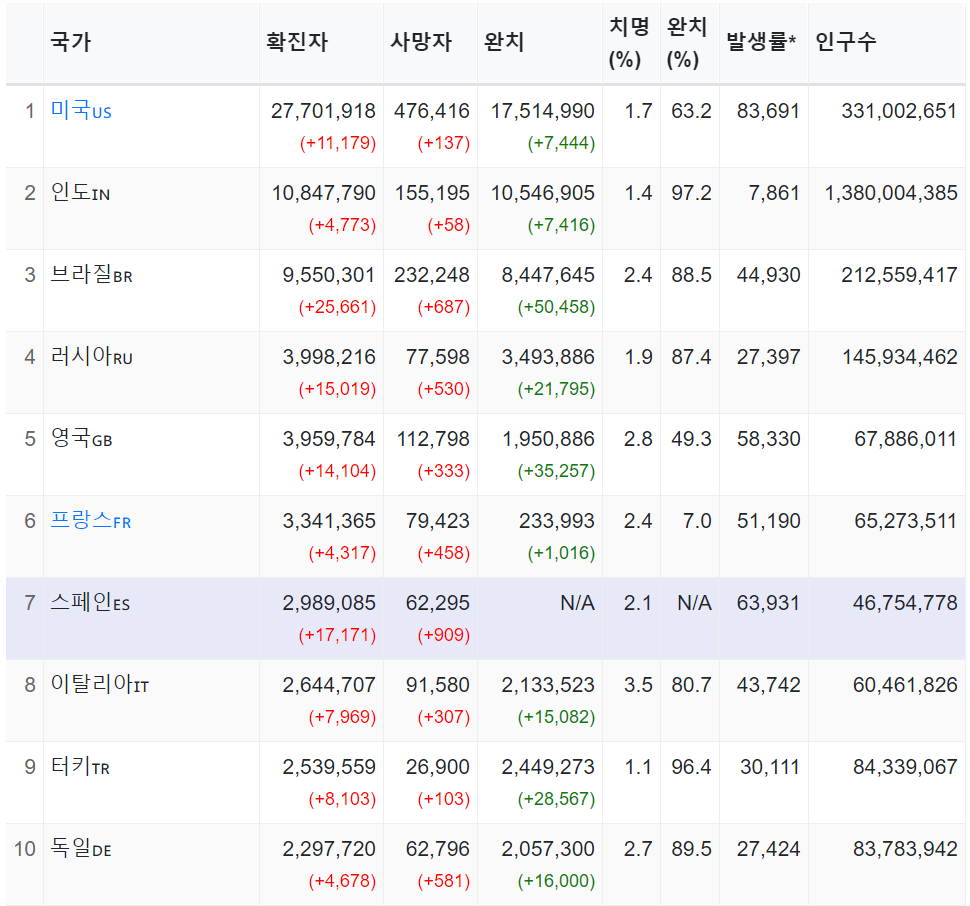Select the 인도 IN country name
970x906 pixels.
click(x=80, y=192)
